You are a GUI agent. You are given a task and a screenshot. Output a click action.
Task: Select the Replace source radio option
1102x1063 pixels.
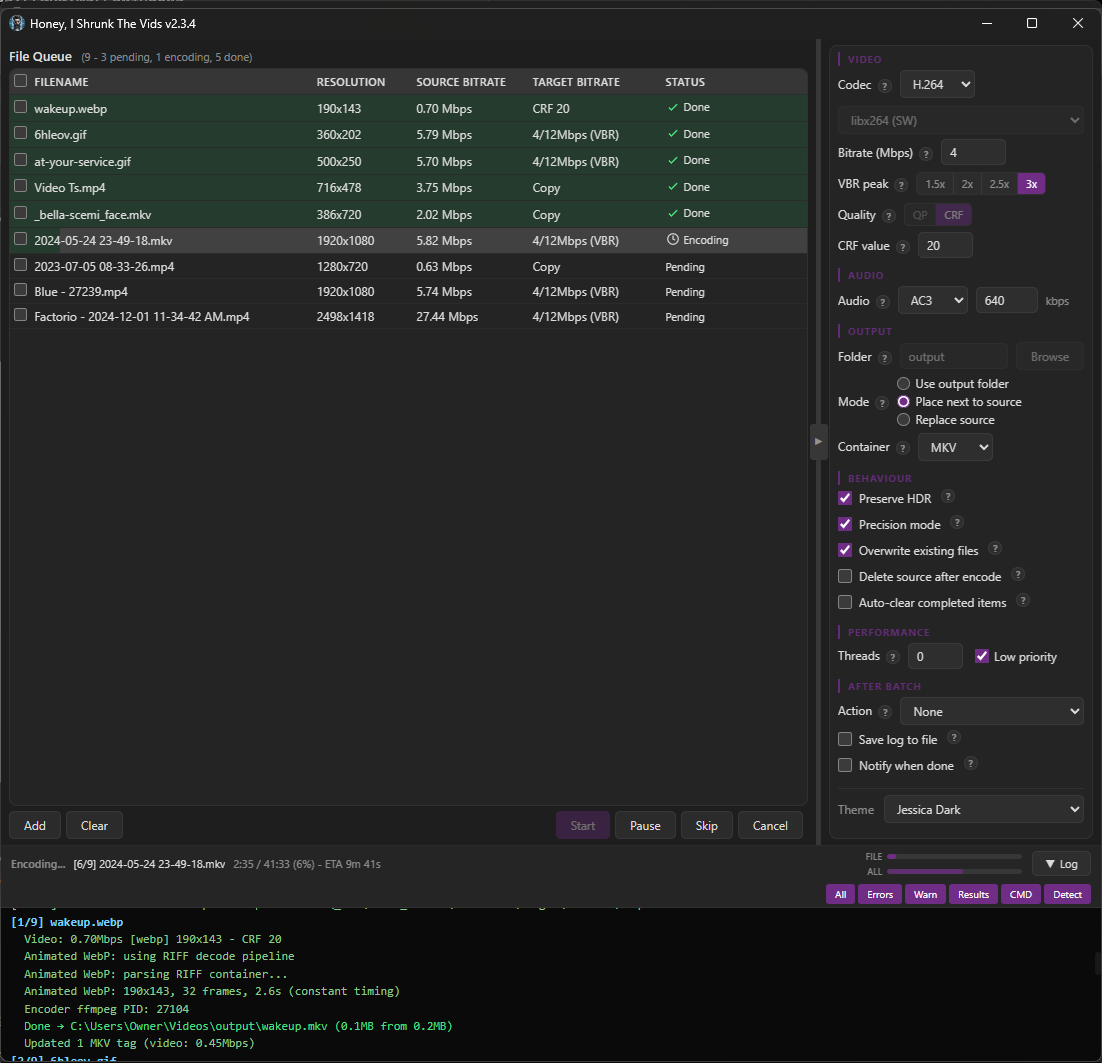[904, 420]
